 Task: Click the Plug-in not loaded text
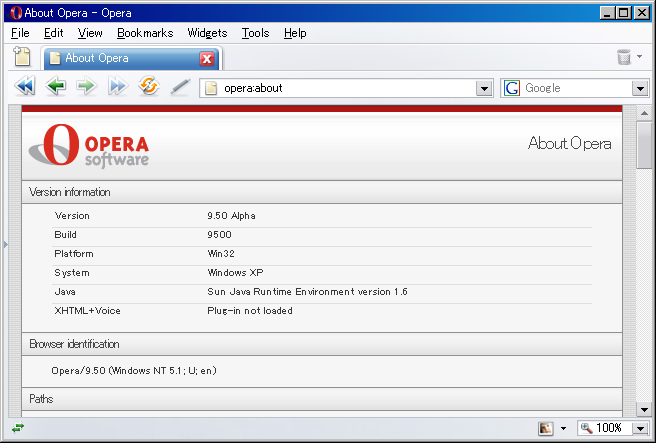[250, 311]
